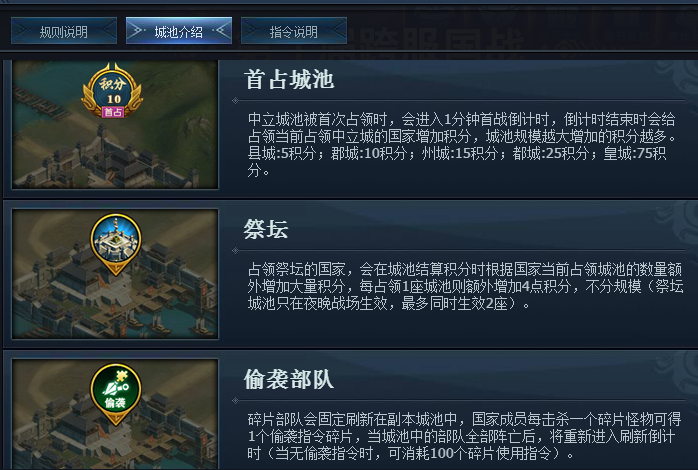Click the green 偷袭 sneak attack pin
Screen dimensions: 698x470
116,393
